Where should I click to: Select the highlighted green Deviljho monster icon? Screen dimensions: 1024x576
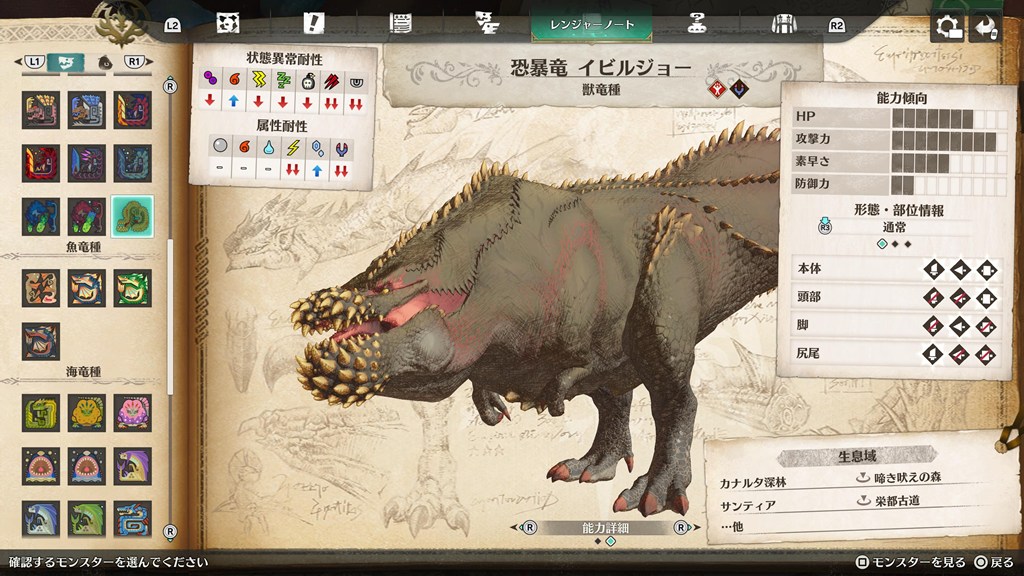(132, 216)
